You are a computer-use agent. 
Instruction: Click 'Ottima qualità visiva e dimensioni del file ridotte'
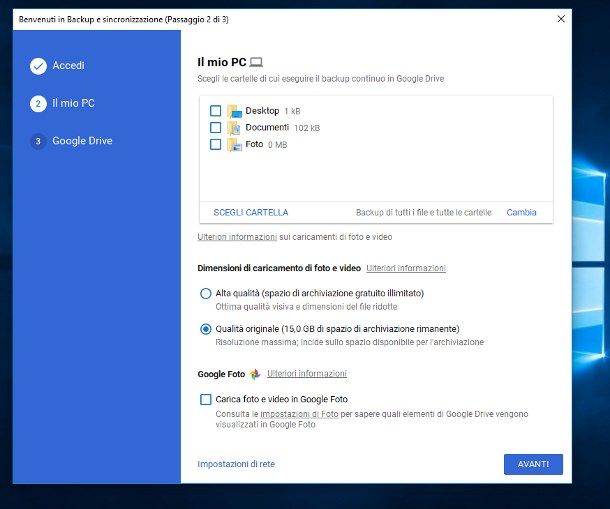click(307, 307)
